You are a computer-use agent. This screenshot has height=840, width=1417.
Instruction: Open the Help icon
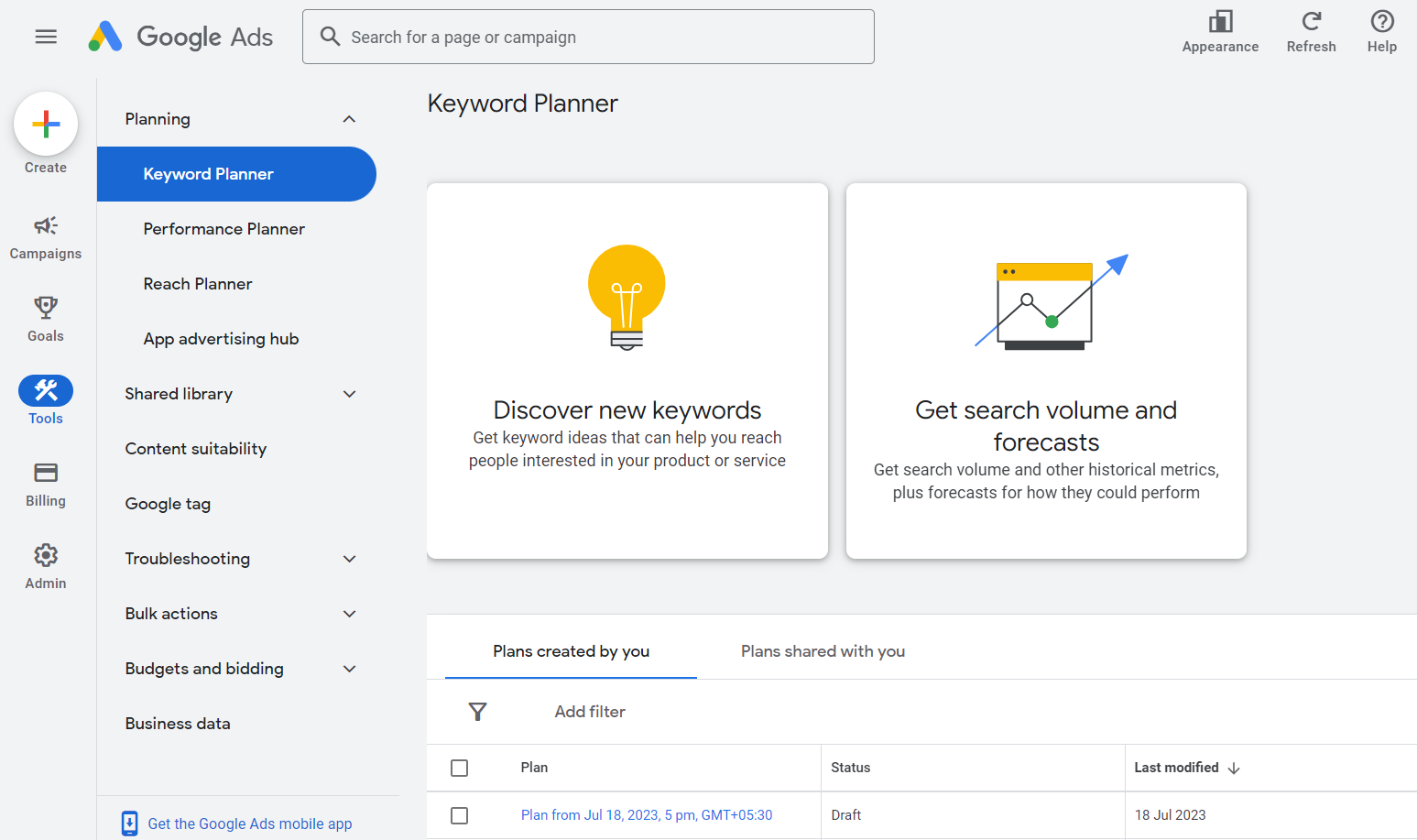click(1381, 21)
